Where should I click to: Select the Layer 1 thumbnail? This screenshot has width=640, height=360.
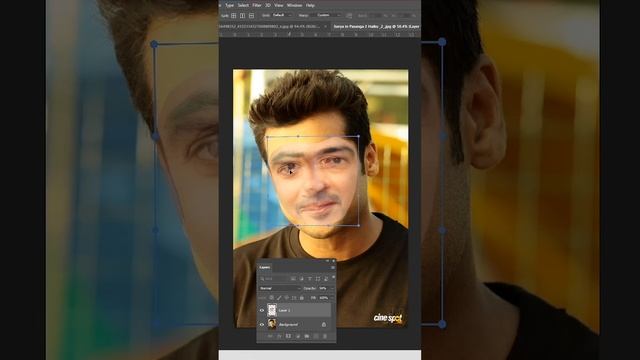[272, 310]
